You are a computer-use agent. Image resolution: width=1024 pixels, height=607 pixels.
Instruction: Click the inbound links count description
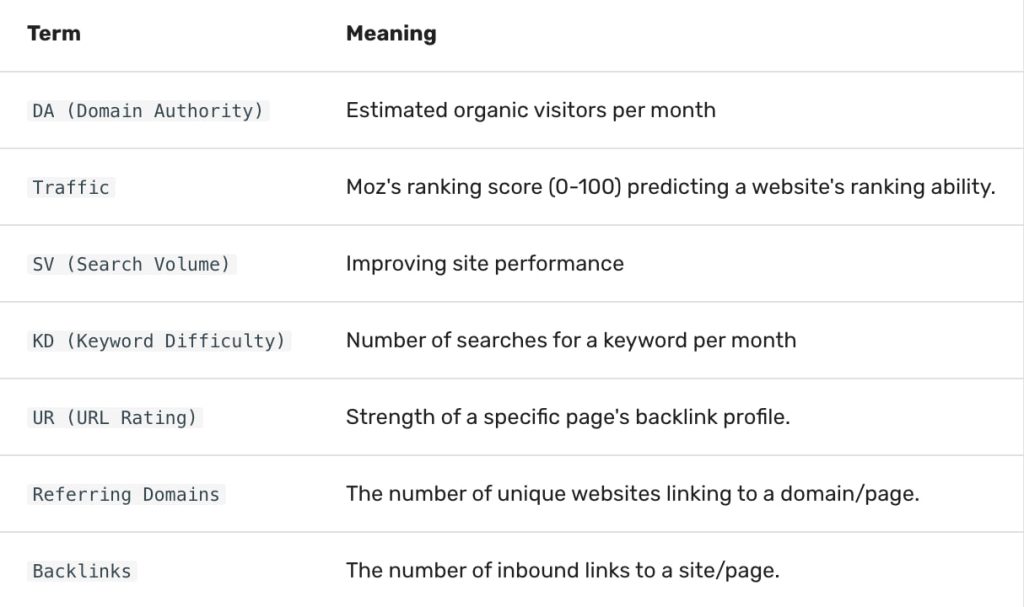tap(562, 571)
